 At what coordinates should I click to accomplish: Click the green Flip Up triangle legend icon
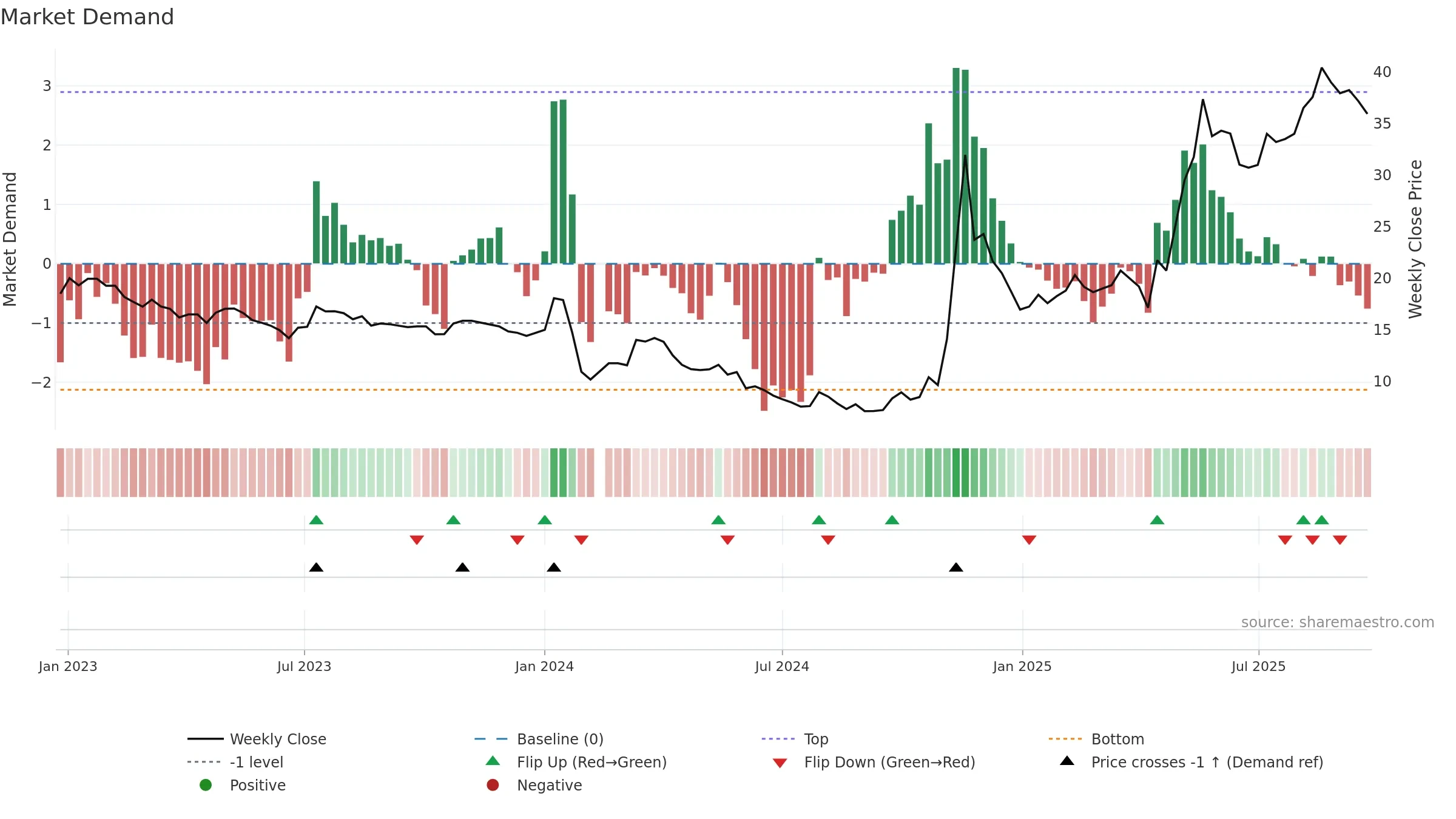[493, 761]
